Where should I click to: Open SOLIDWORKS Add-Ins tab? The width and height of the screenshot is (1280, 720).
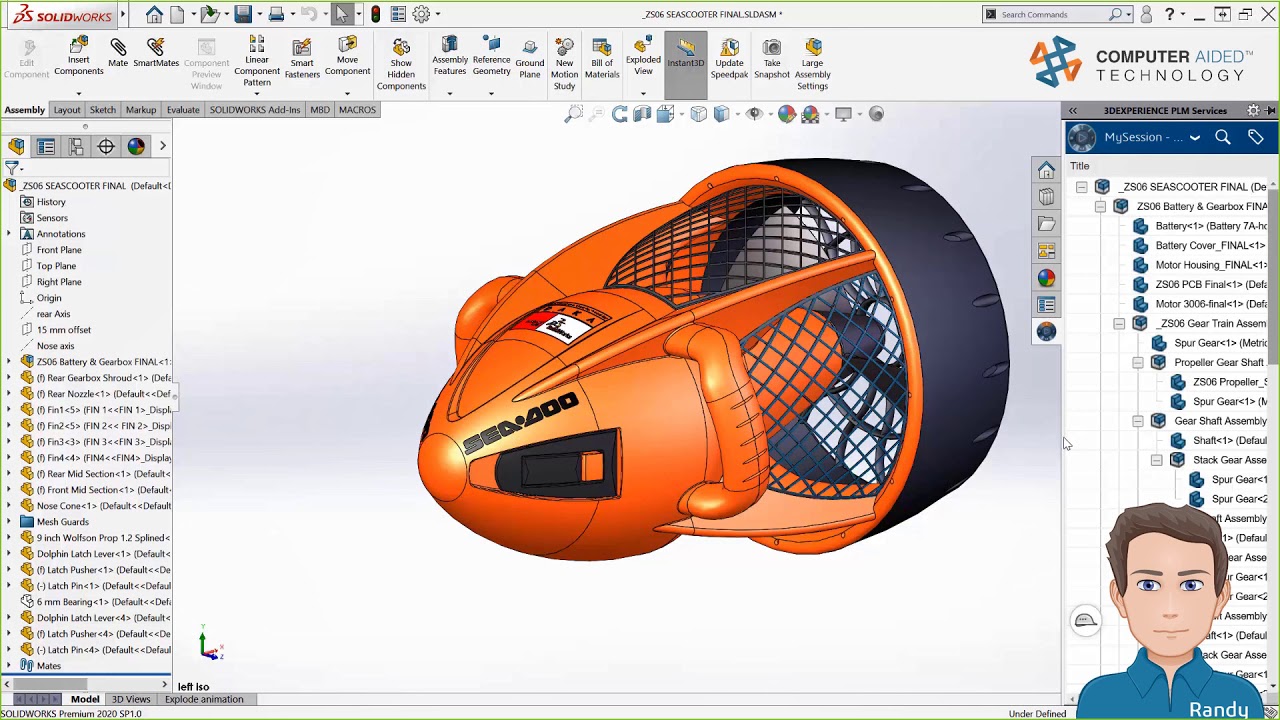point(255,110)
